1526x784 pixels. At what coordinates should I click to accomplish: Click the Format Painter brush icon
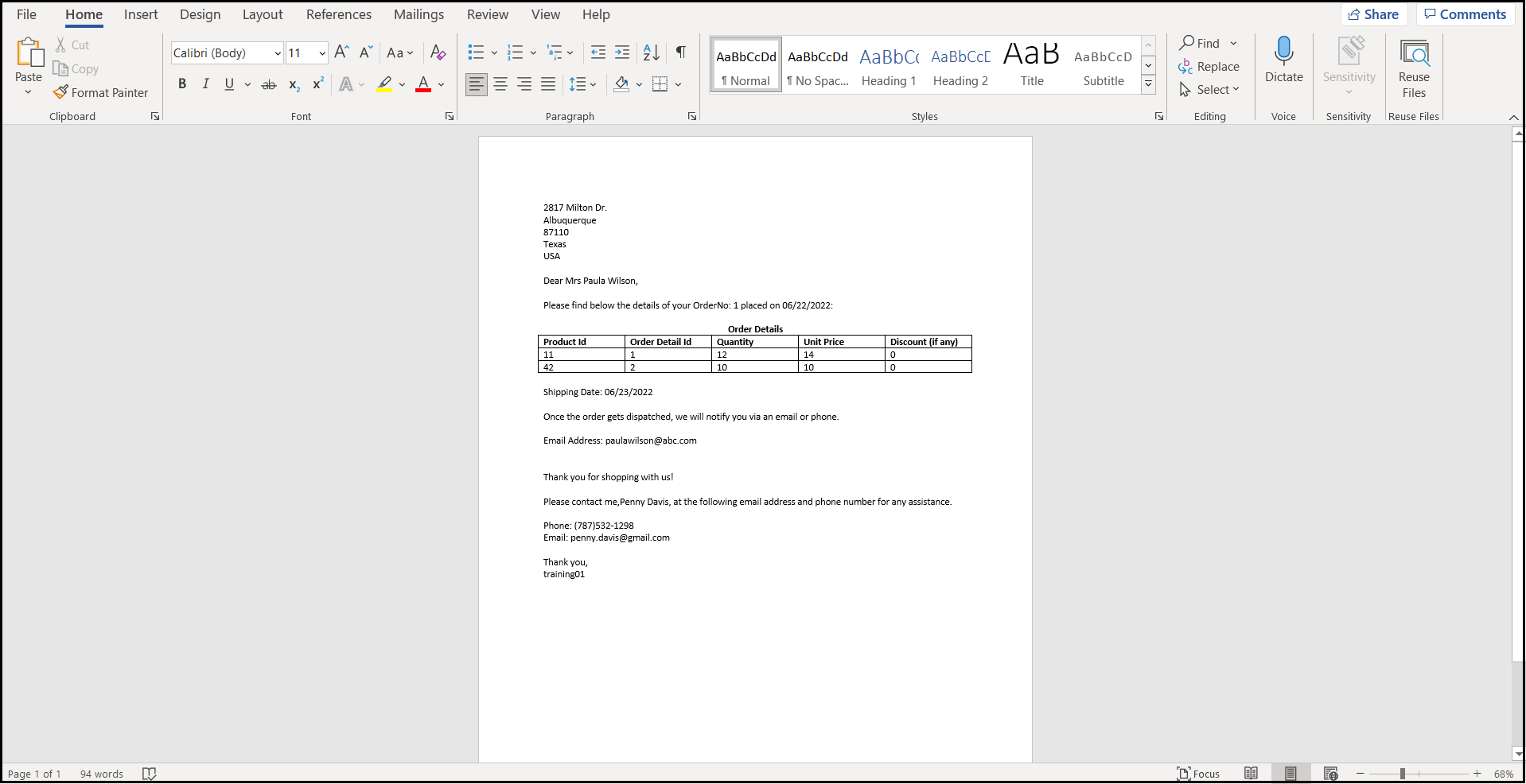(x=60, y=93)
